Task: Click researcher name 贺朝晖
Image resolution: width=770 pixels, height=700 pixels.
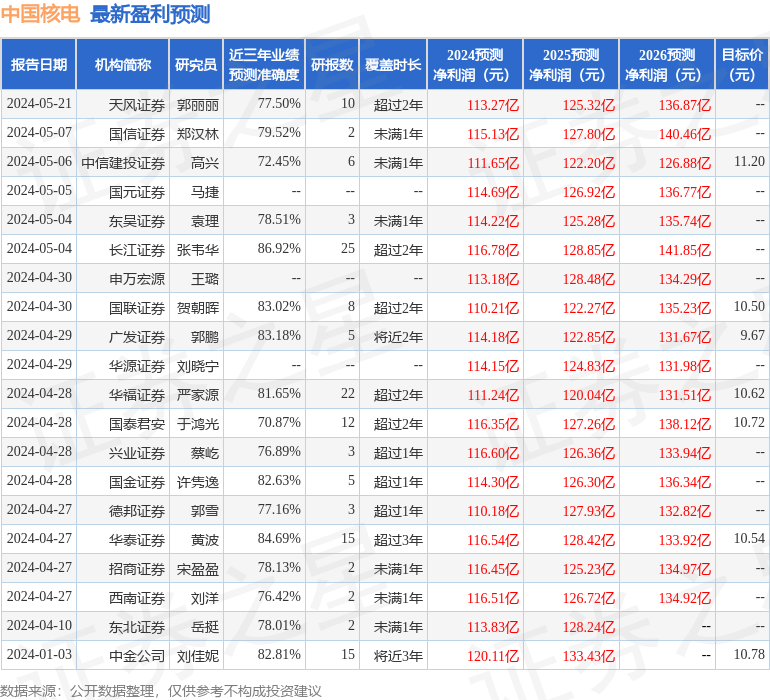Action: tap(198, 308)
